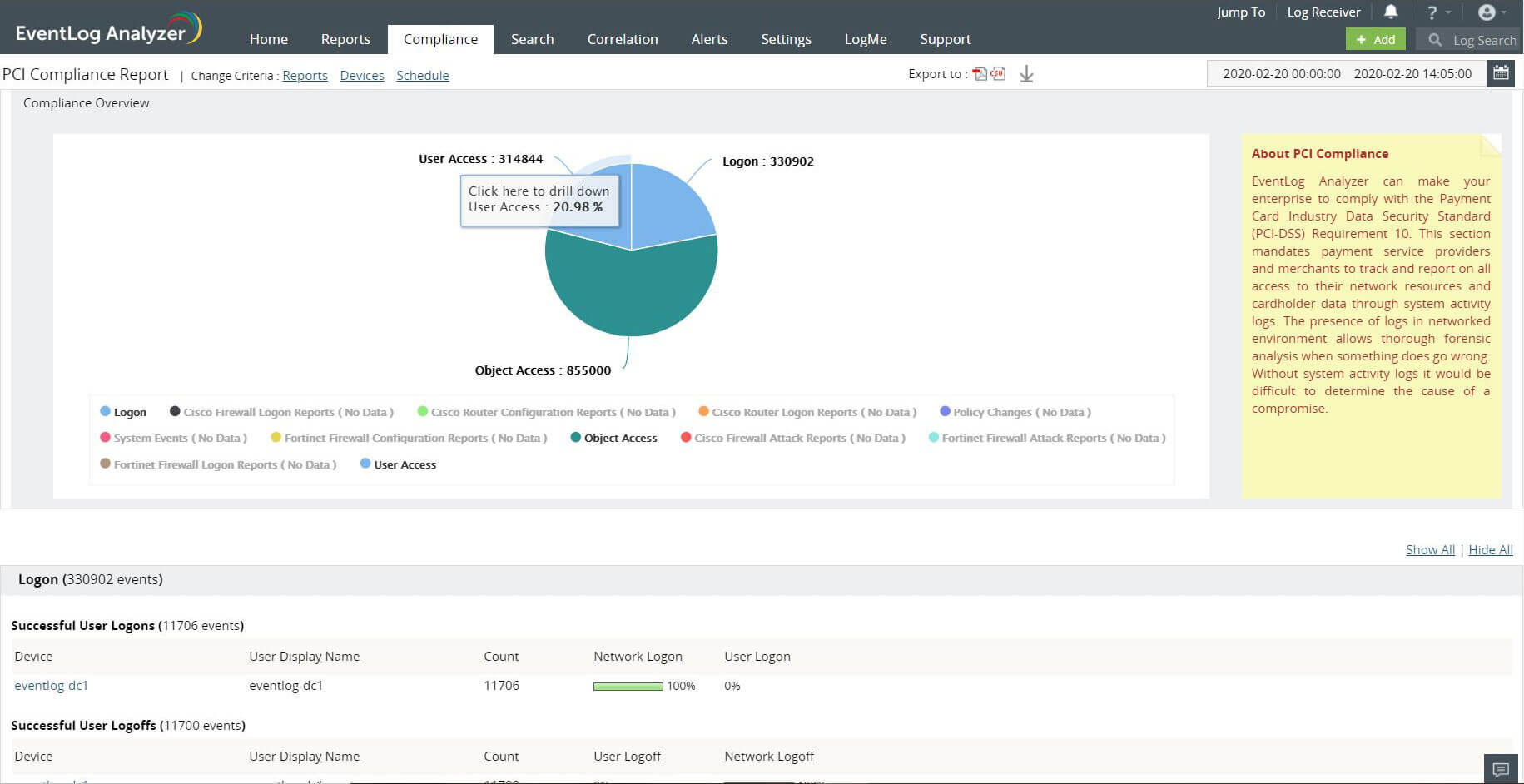The image size is (1524, 784).
Task: Click the Network Logon 100% progress bar
Action: click(628, 687)
